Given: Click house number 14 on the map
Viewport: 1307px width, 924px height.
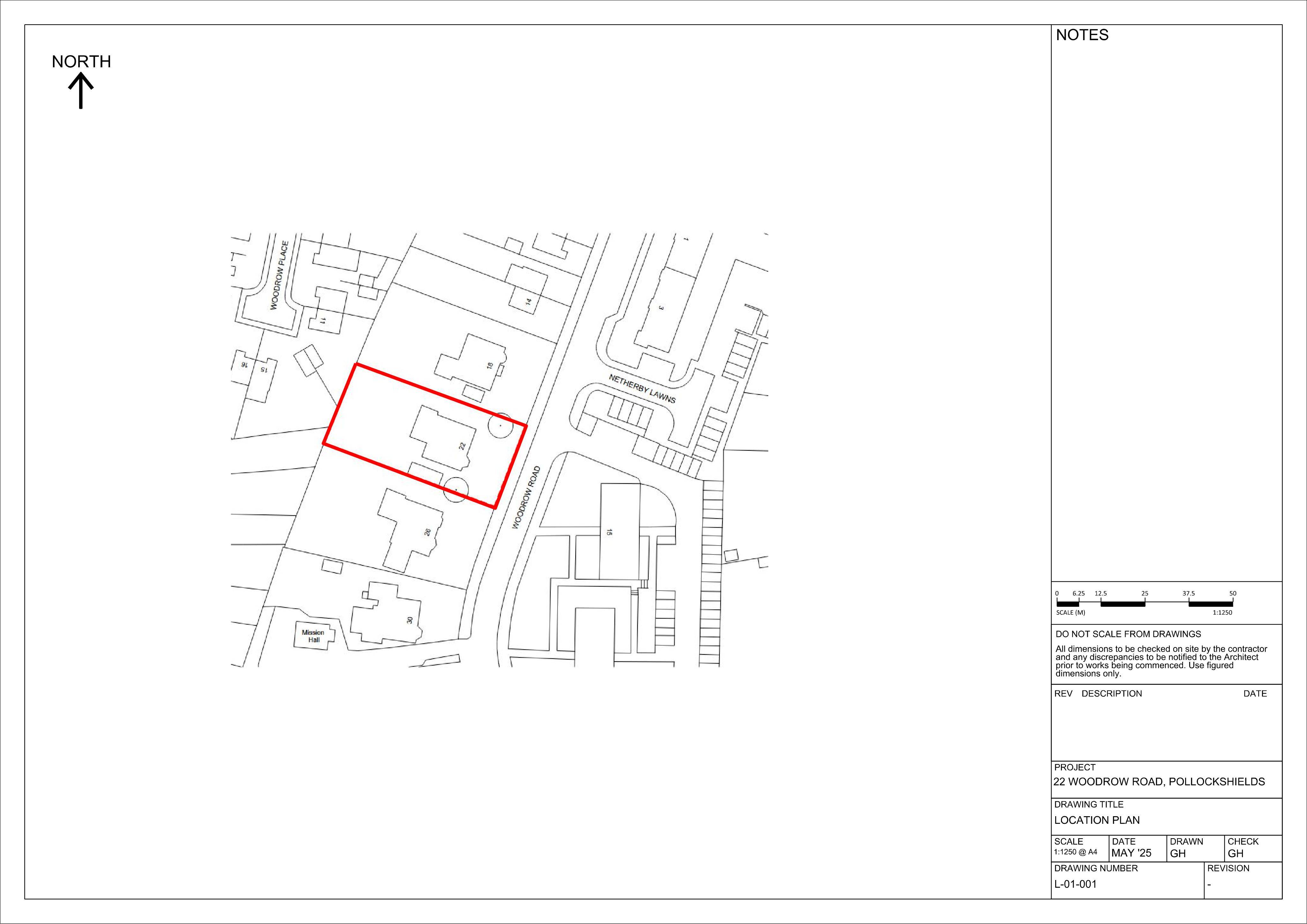Looking at the screenshot, I should pos(529,301).
